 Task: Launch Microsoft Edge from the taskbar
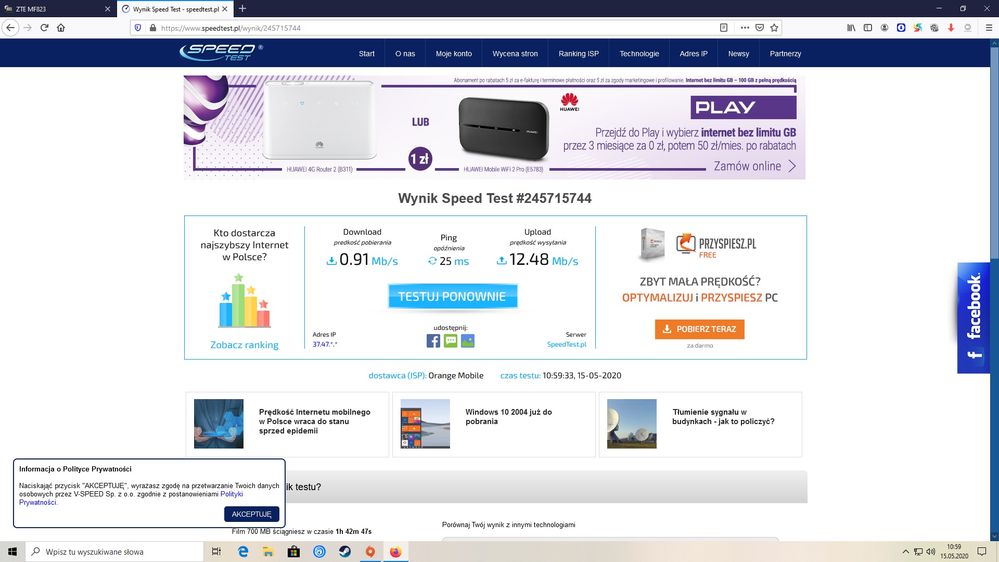pyautogui.click(x=243, y=552)
